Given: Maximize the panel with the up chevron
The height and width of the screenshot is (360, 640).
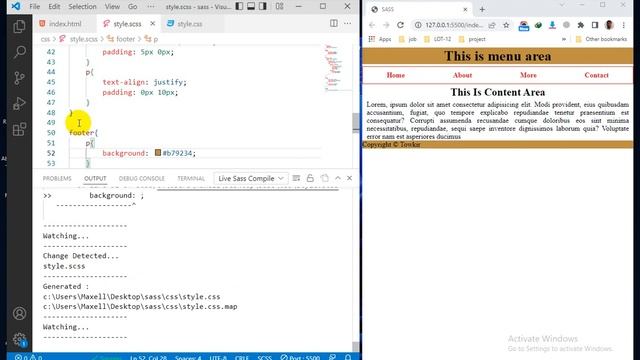Looking at the screenshot, I should [x=338, y=178].
